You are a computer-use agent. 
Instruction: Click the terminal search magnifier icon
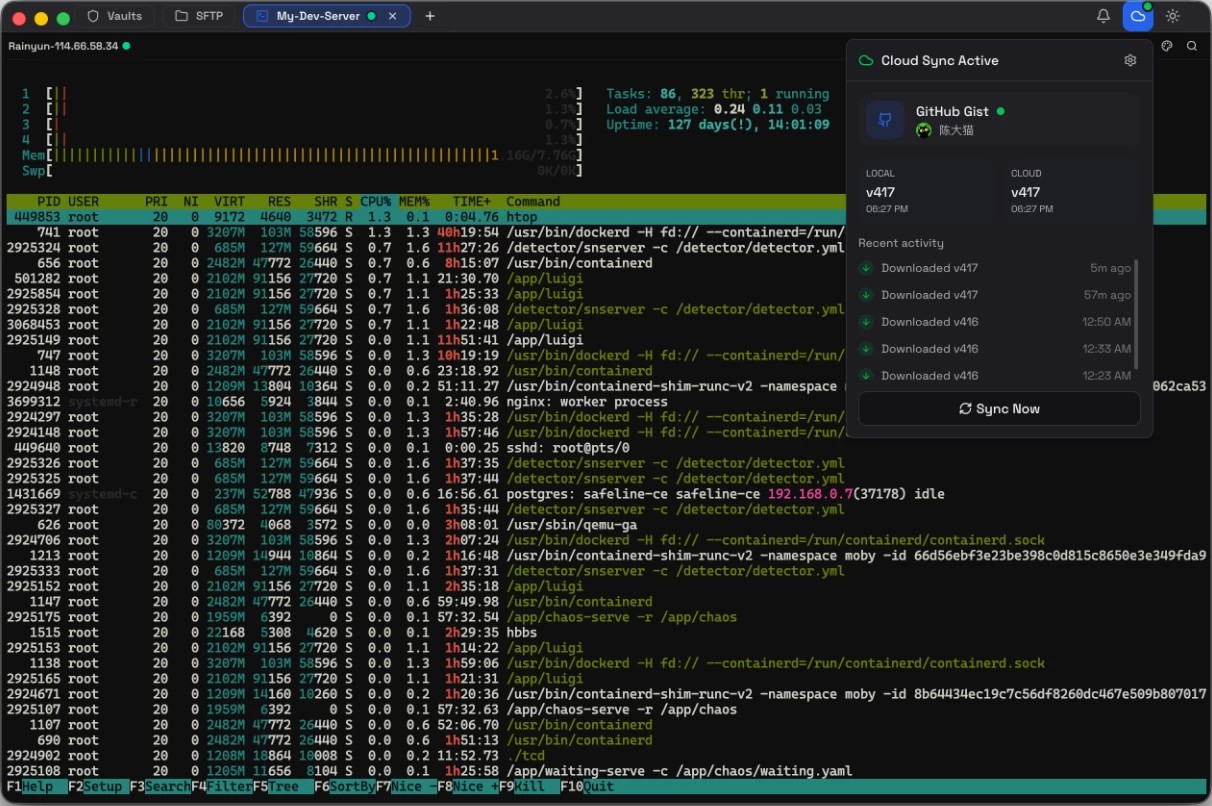click(x=1192, y=46)
